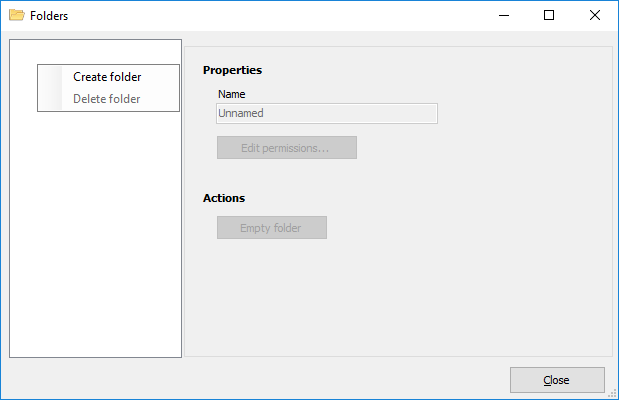
Task: Click the Name label above the field
Action: coord(231,94)
